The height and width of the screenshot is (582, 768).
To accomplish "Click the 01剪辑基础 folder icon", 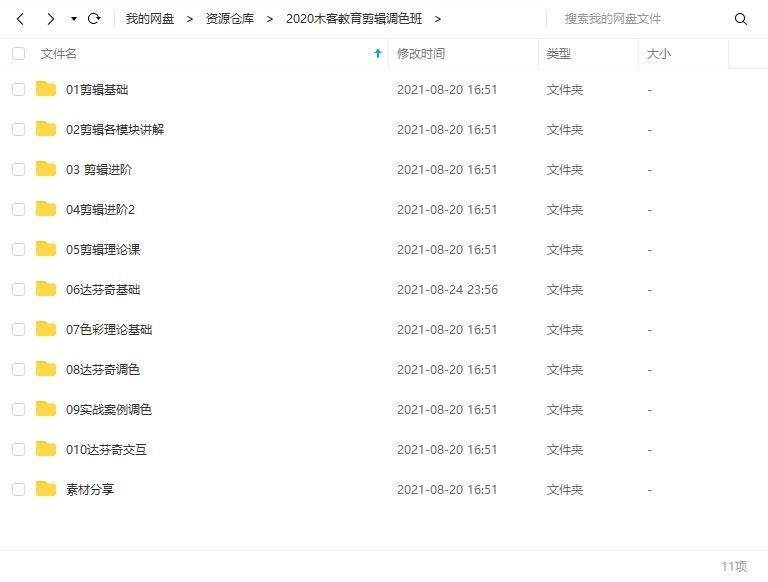I will (46, 89).
